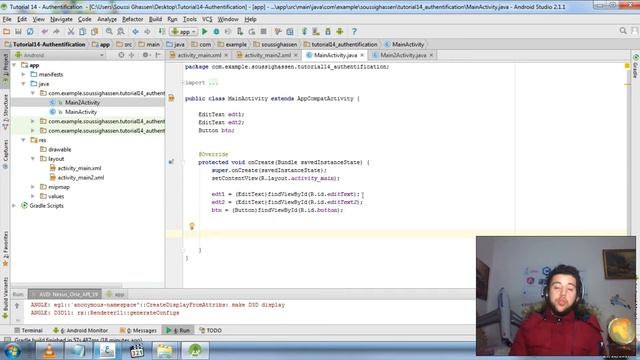The width and height of the screenshot is (640, 360).
Task: Collapse the java folder arrow
Action: tap(24, 84)
